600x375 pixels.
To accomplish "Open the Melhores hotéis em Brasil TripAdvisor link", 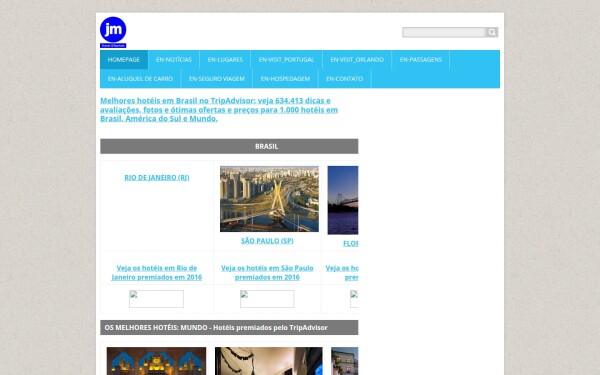I will tap(219, 109).
